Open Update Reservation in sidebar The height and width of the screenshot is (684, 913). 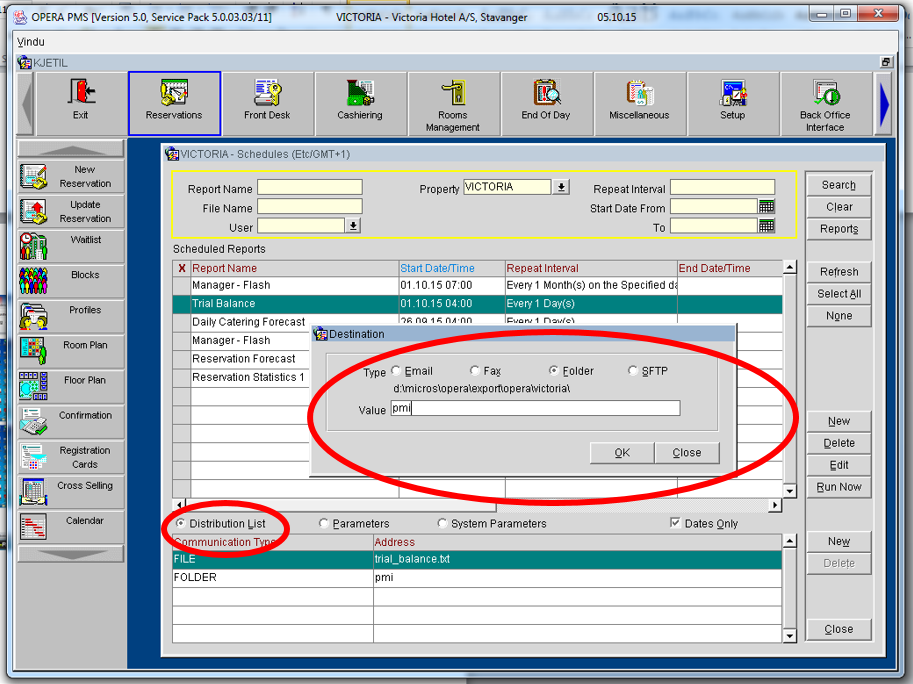click(71, 211)
